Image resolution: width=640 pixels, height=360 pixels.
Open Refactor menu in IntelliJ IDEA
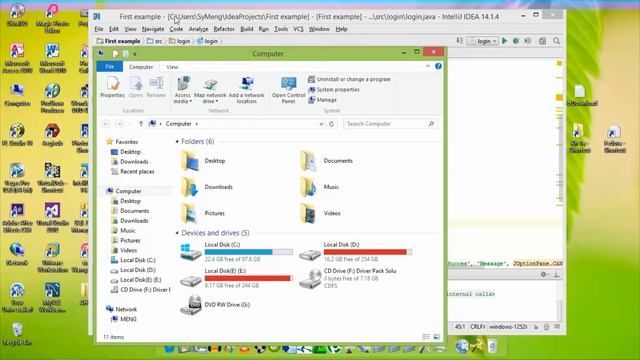[224, 29]
